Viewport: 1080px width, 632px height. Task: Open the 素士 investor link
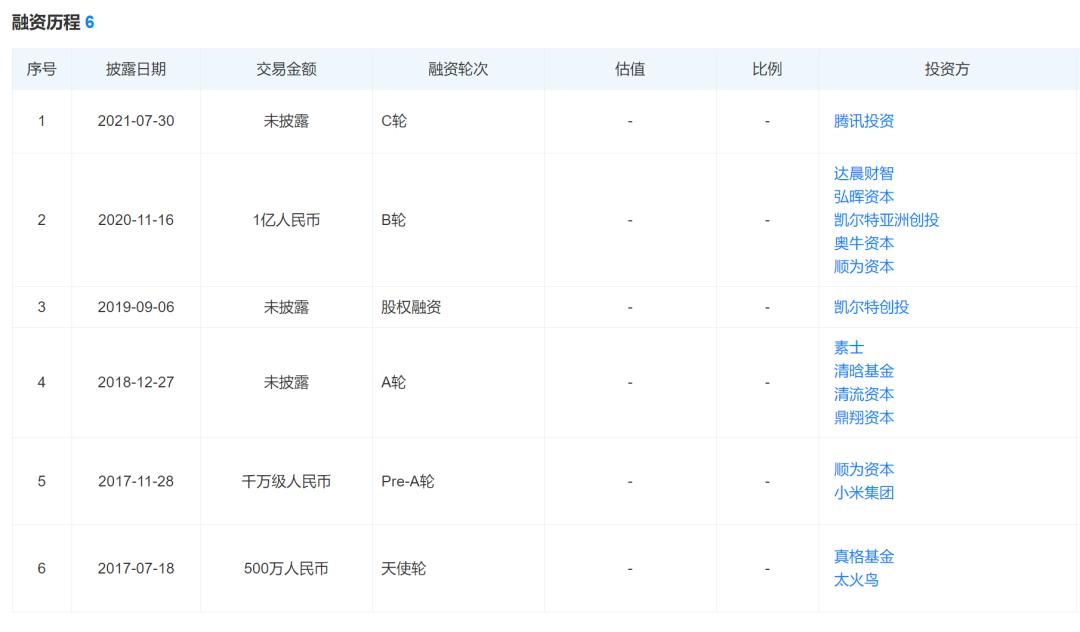849,348
